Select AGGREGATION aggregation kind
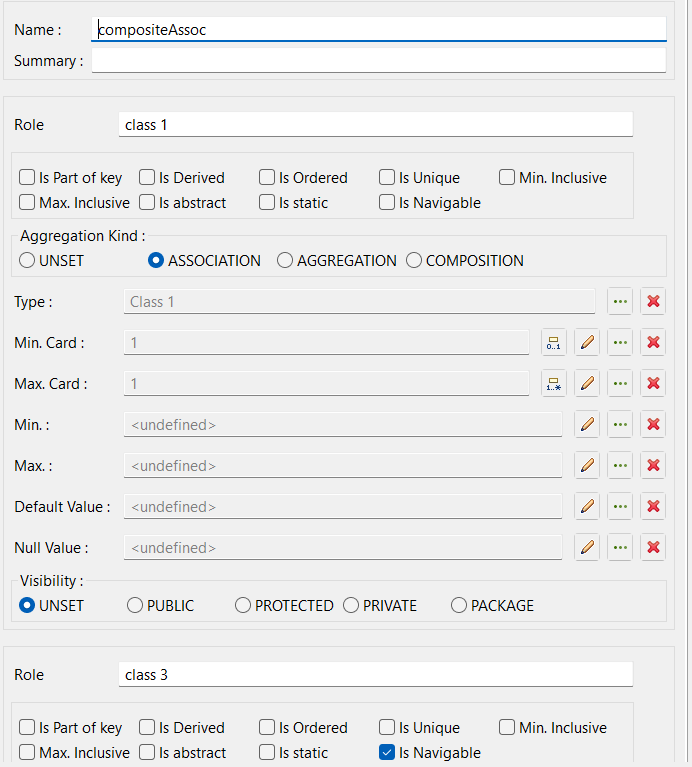This screenshot has width=692, height=767. (285, 261)
